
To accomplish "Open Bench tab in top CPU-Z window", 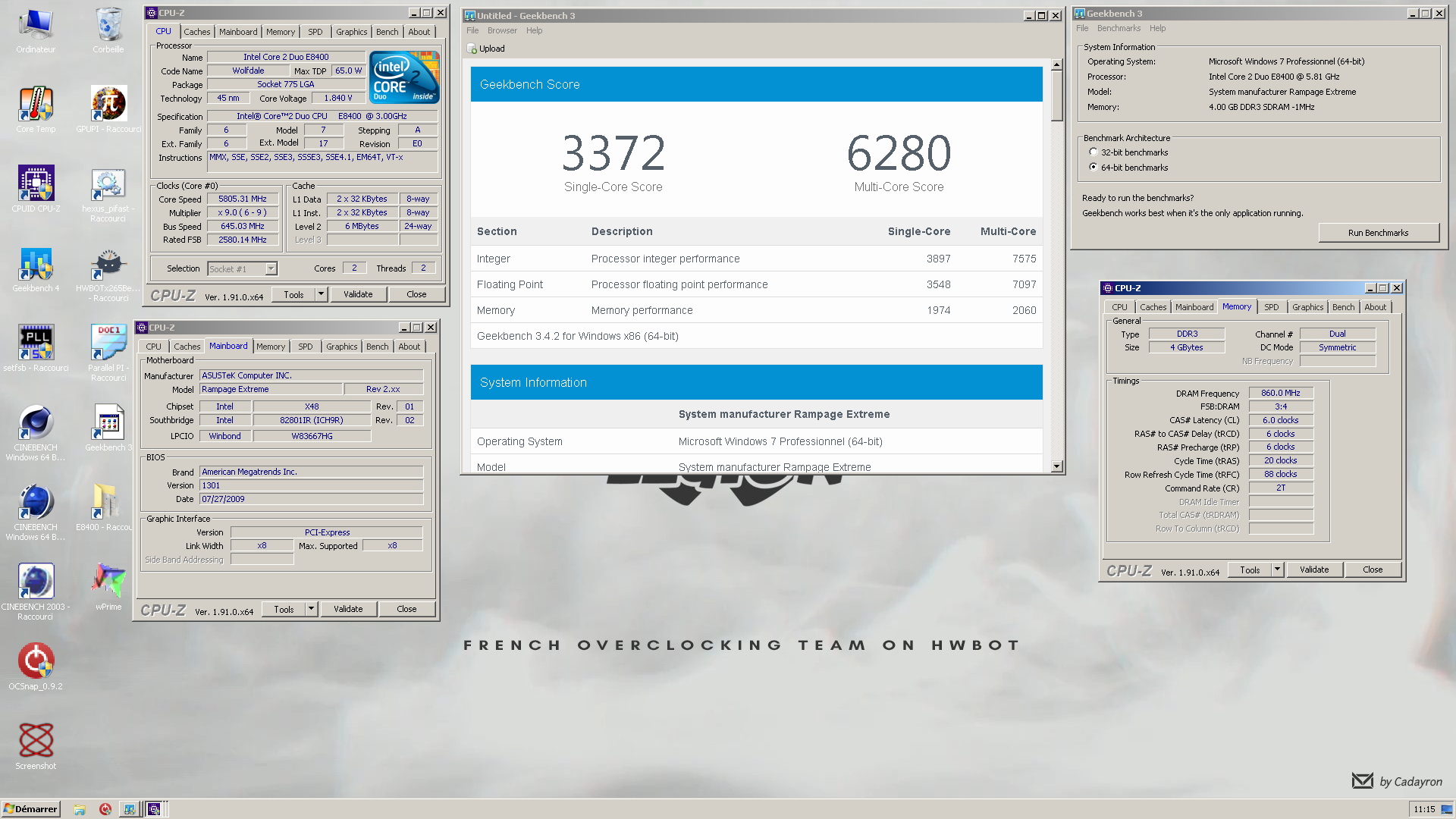I will tap(387, 32).
